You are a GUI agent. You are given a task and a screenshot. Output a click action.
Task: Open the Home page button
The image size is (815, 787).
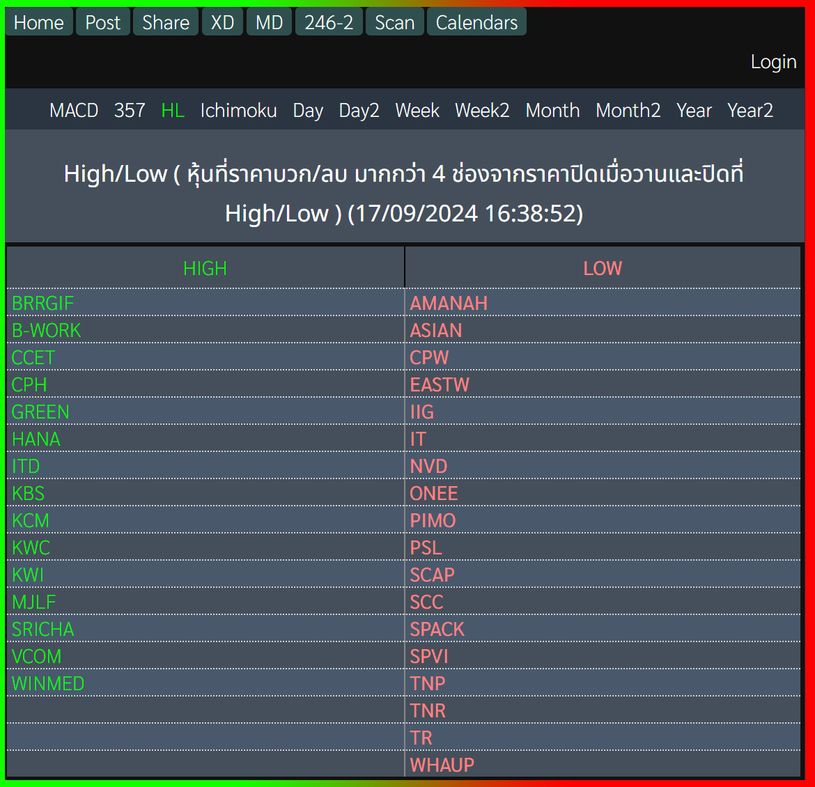(39, 22)
